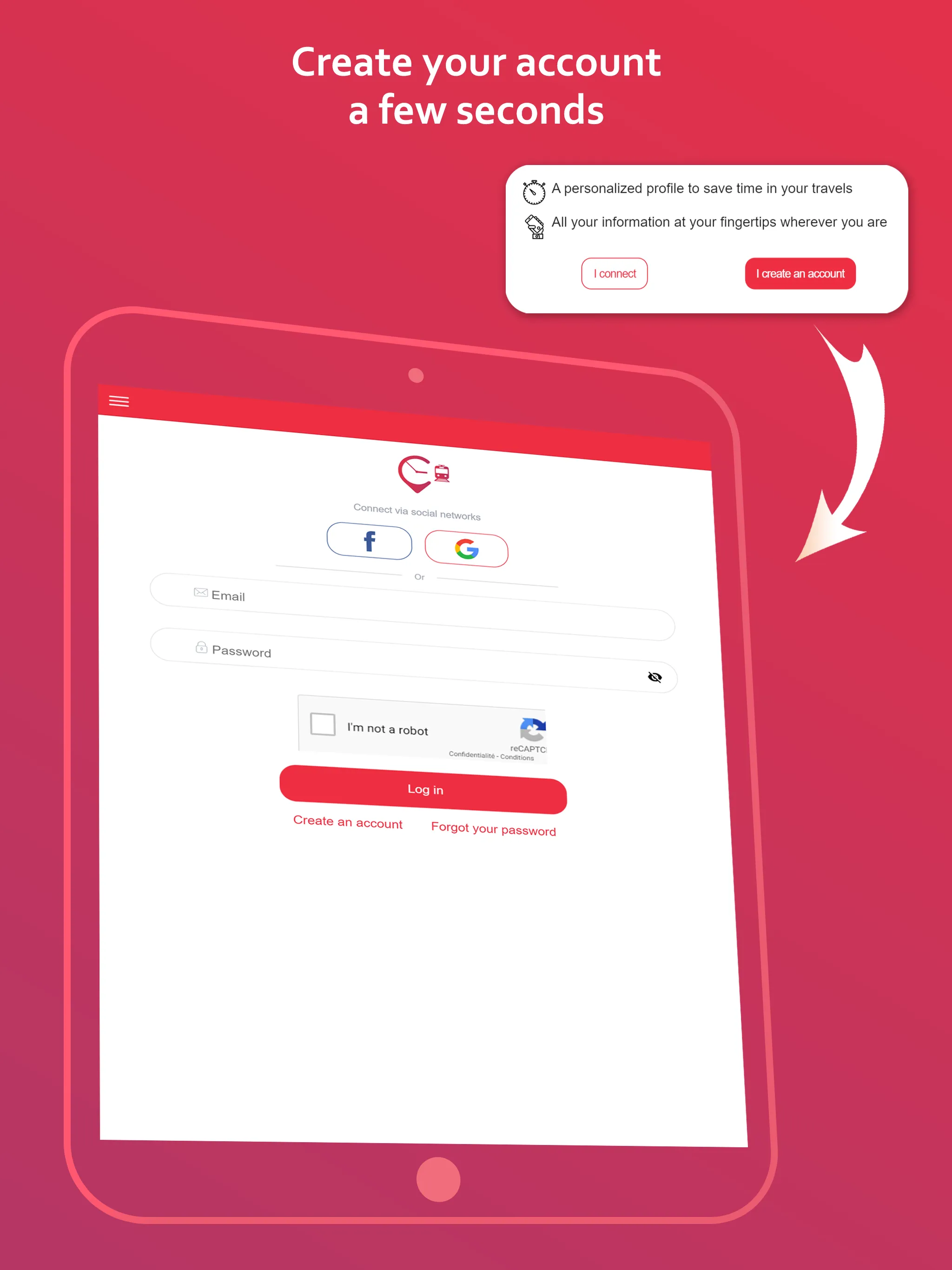Enable the reCAPTCHA verification checkbox

[x=323, y=727]
